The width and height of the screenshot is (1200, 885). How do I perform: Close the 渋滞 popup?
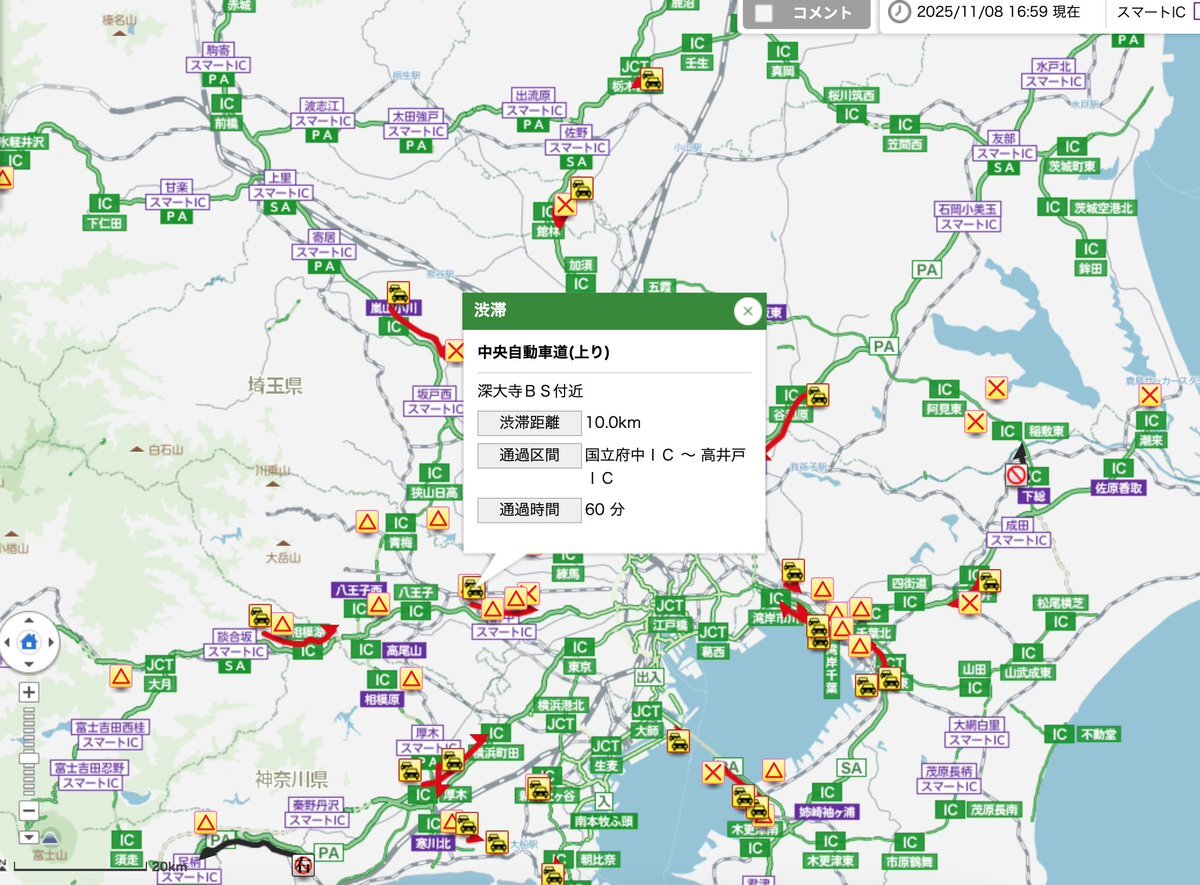click(748, 311)
